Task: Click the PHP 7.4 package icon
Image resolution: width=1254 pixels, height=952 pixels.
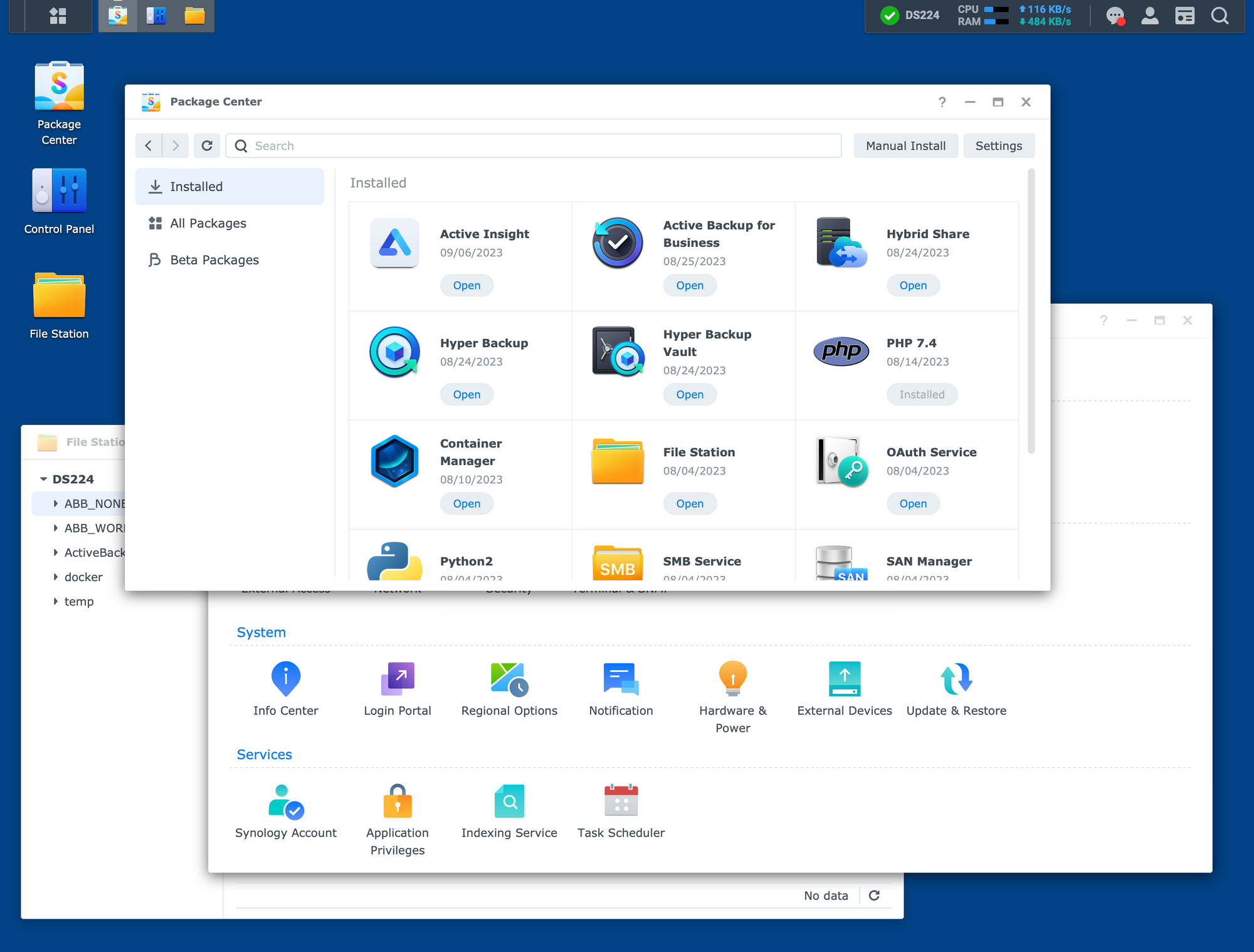Action: pos(841,351)
